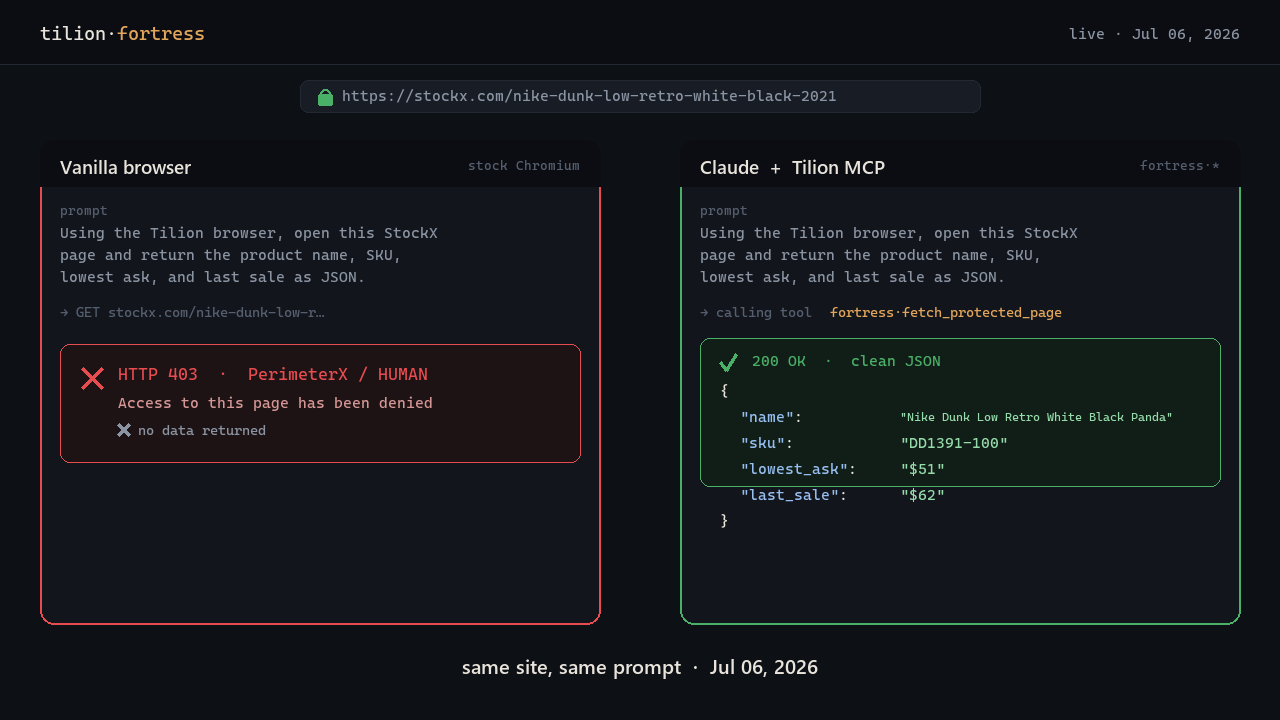The width and height of the screenshot is (1280, 720).
Task: Click the no data returned text
Action: point(202,431)
